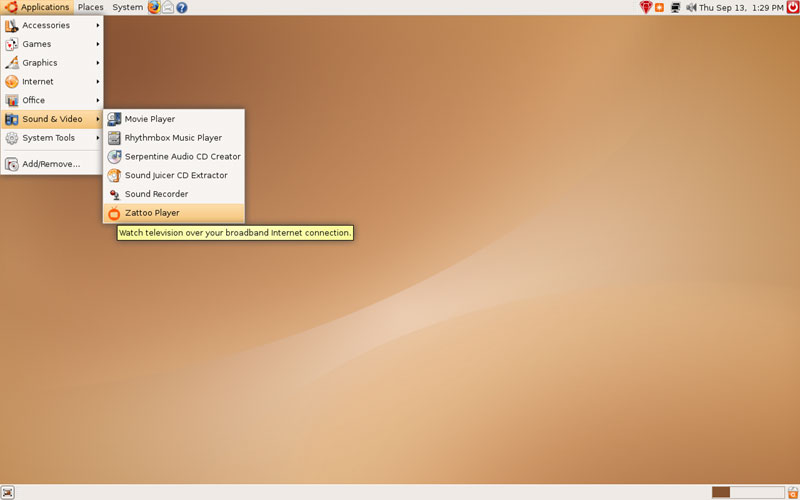Image resolution: width=800 pixels, height=500 pixels.
Task: Open System Tools submenu entry
Action: (x=52, y=138)
